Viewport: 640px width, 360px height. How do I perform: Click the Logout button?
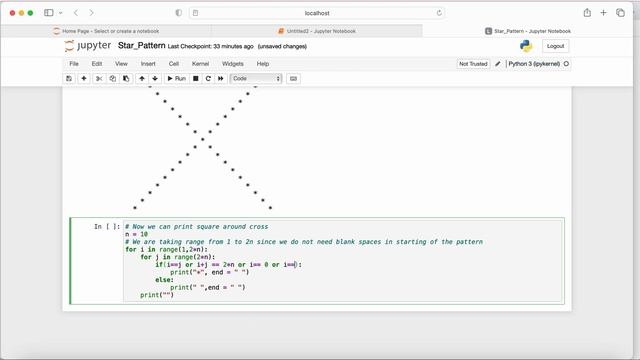(555, 46)
